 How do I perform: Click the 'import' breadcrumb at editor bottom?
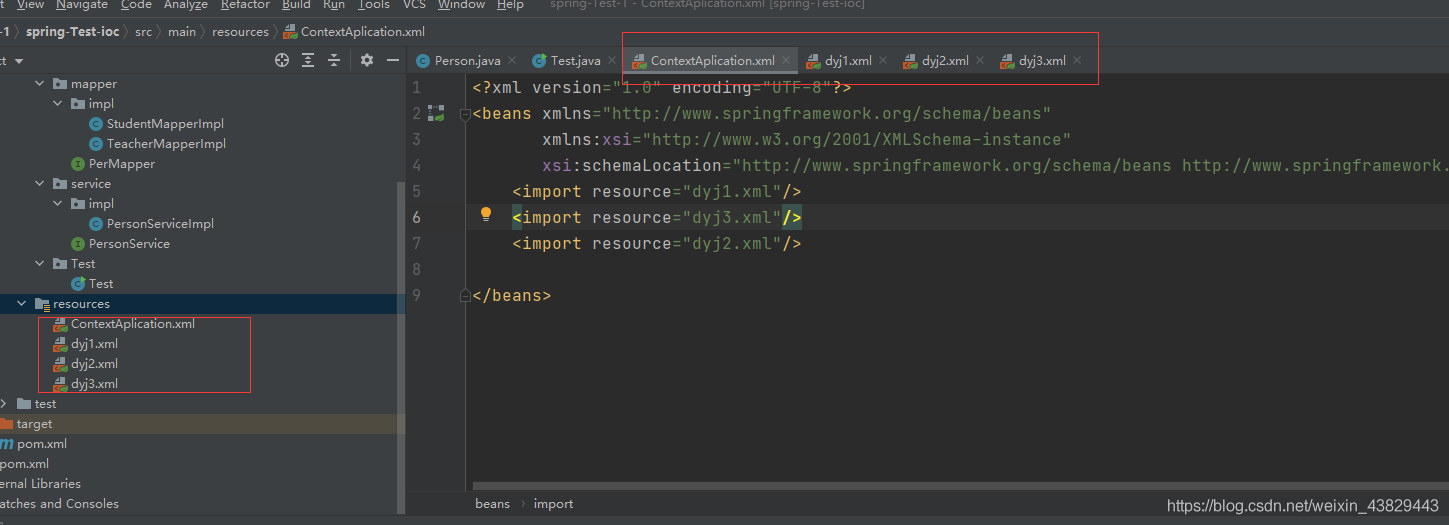pyautogui.click(x=553, y=504)
